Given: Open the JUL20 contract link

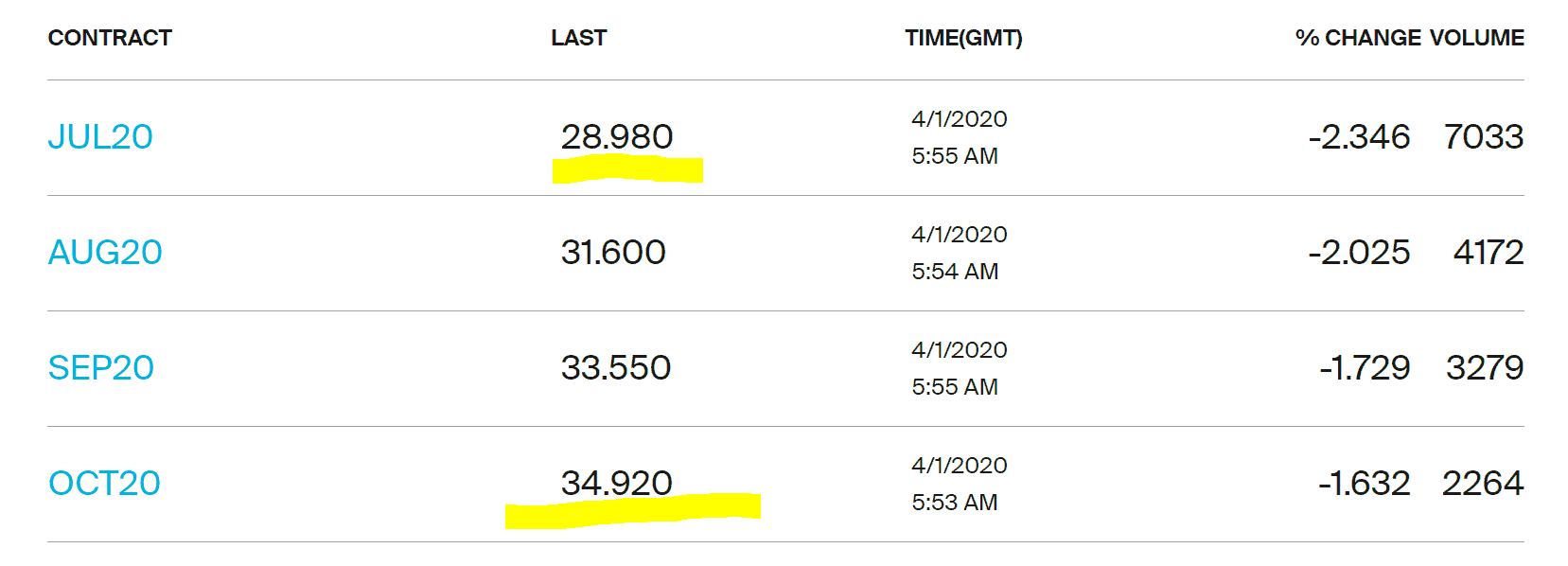Looking at the screenshot, I should click(100, 137).
